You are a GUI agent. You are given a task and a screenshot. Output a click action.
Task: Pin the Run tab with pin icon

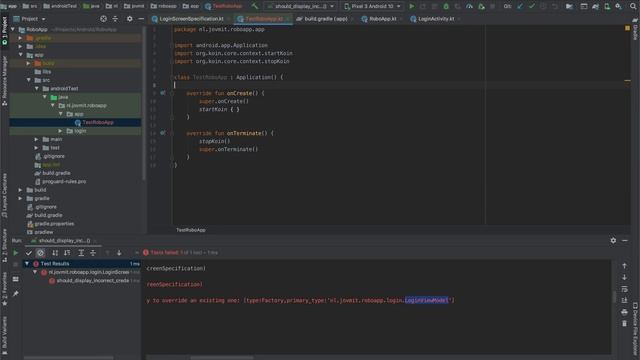[x=16, y=293]
